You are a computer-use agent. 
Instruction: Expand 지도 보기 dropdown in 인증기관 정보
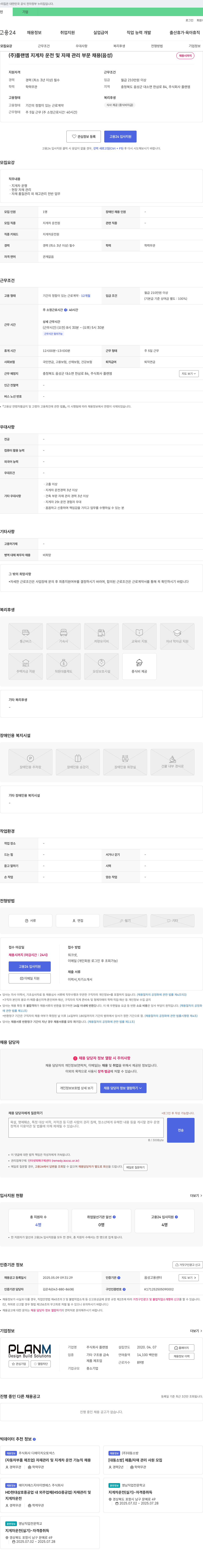click(x=188, y=1278)
